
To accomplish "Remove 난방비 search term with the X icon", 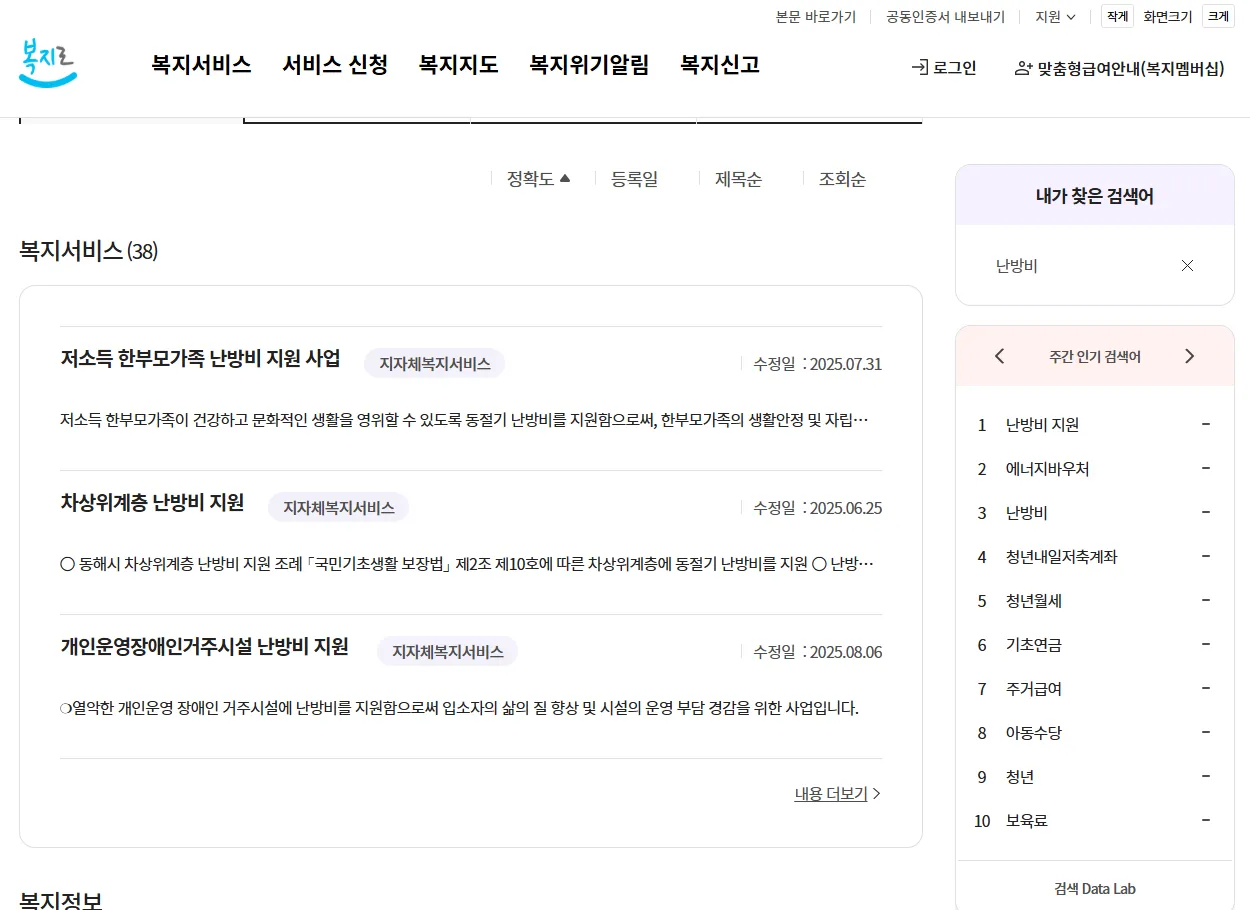I will [x=1187, y=266].
